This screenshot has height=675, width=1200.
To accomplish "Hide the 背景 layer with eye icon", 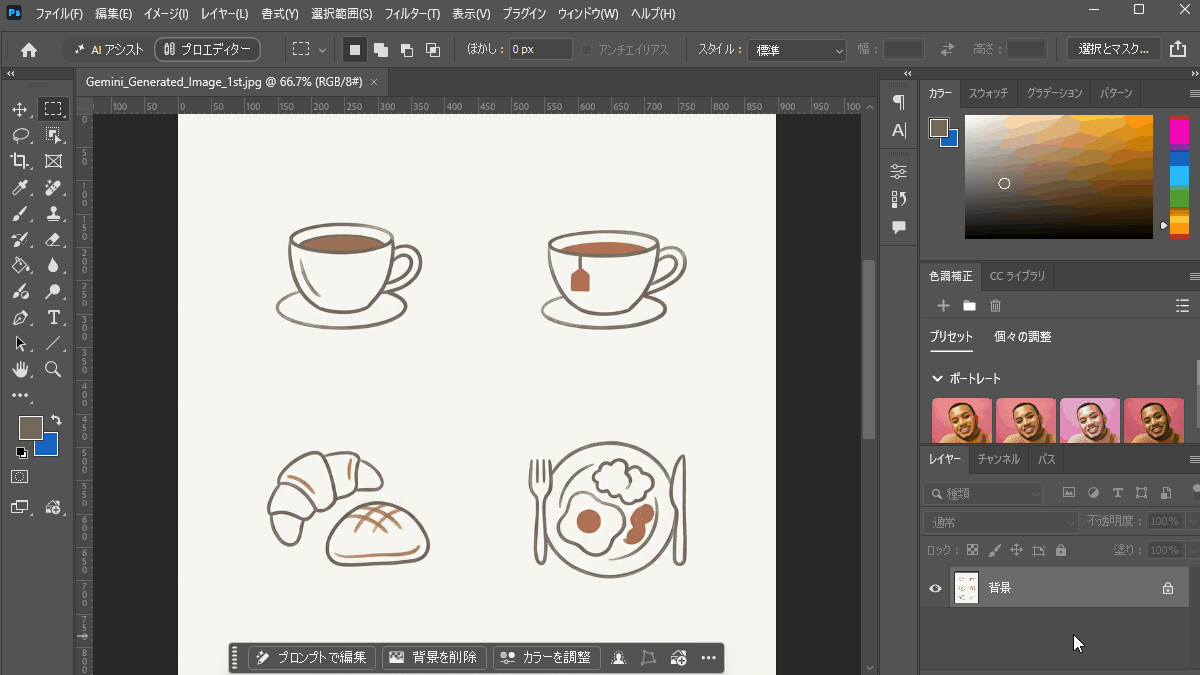I will pos(935,588).
